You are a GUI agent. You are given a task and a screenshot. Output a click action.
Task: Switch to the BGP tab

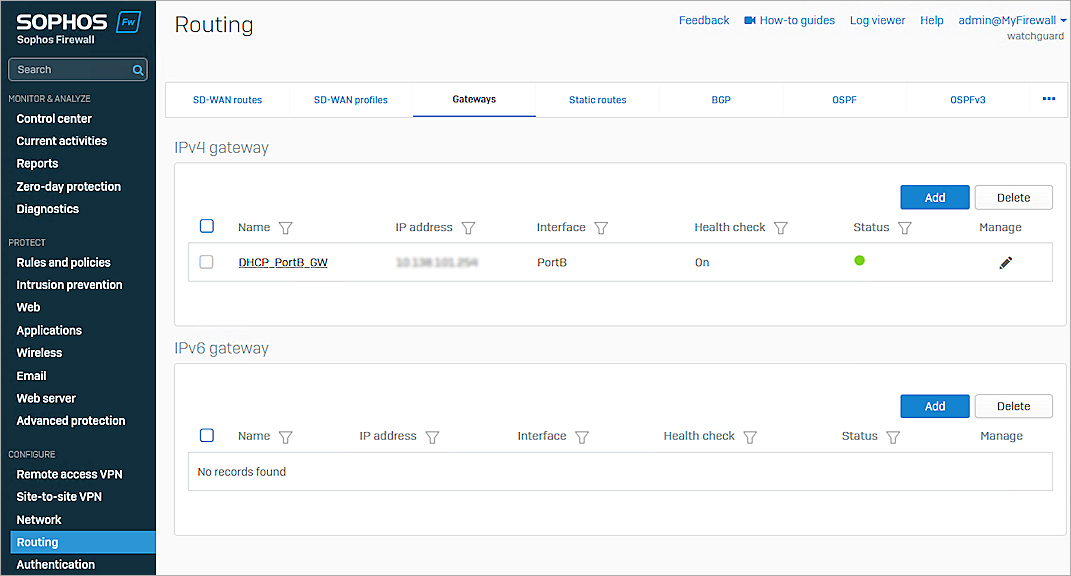tap(721, 99)
